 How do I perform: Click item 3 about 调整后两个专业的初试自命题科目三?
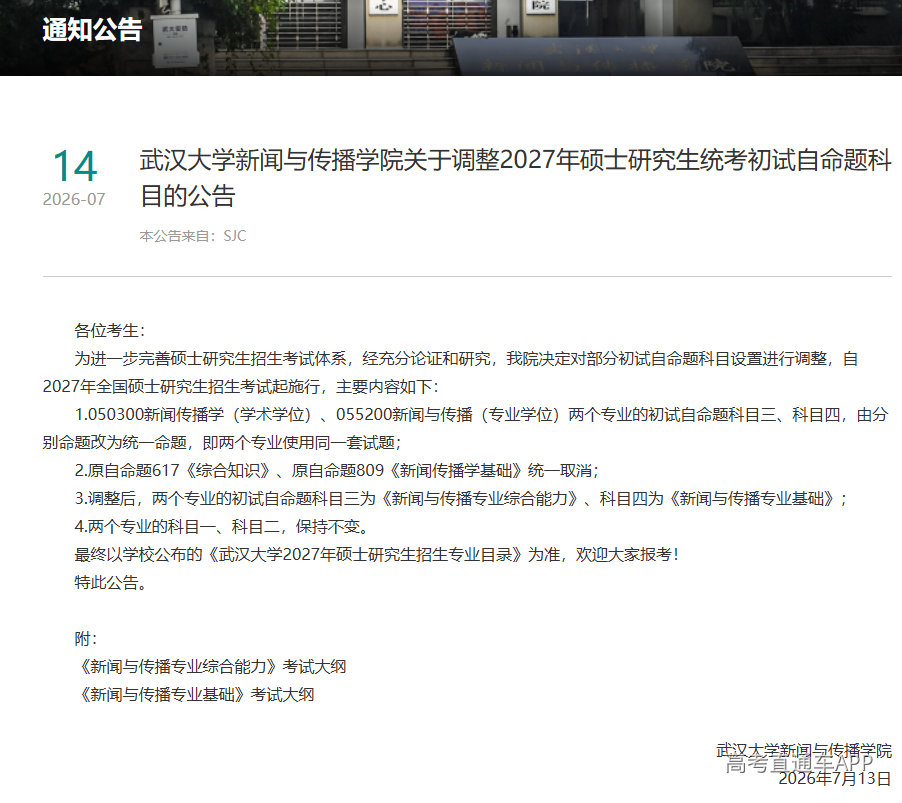pyautogui.click(x=461, y=499)
